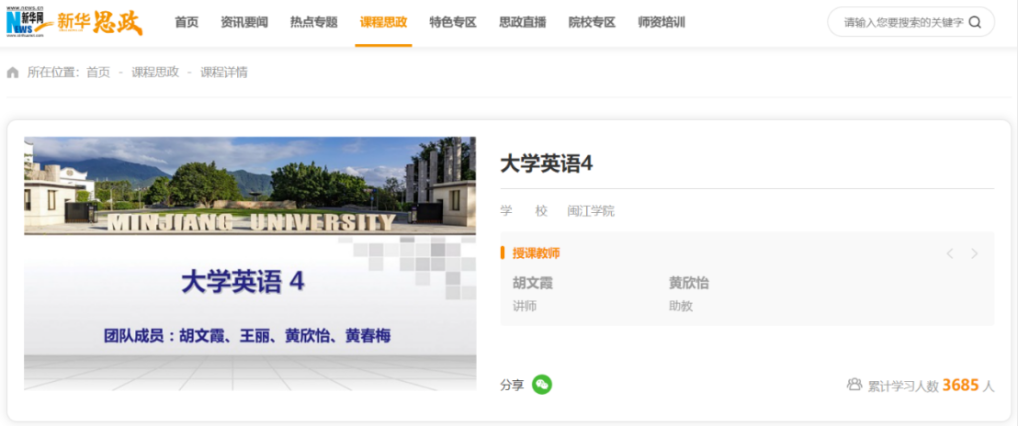Open the 大学英语4 course cover image

point(250,264)
